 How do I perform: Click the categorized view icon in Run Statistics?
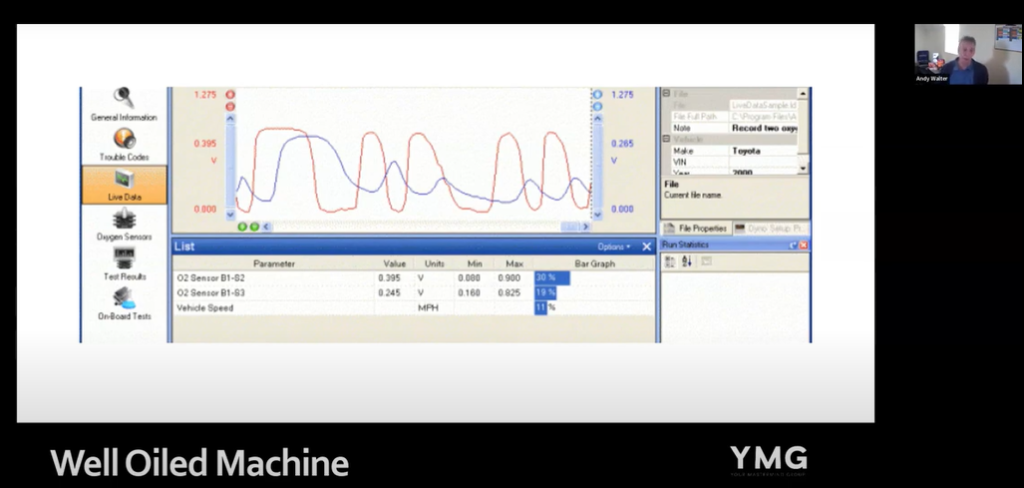click(670, 262)
